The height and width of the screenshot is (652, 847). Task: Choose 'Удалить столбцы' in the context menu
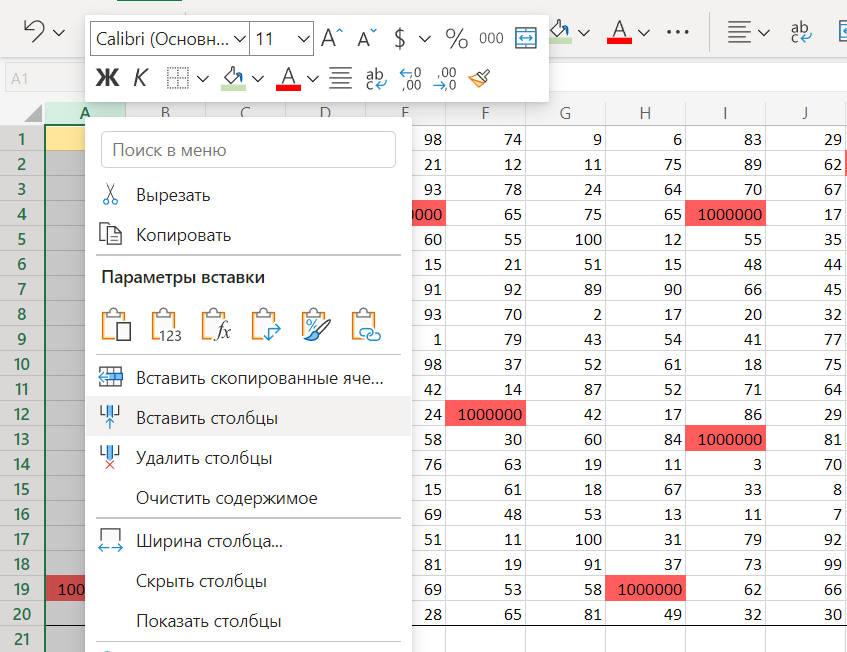tap(204, 458)
